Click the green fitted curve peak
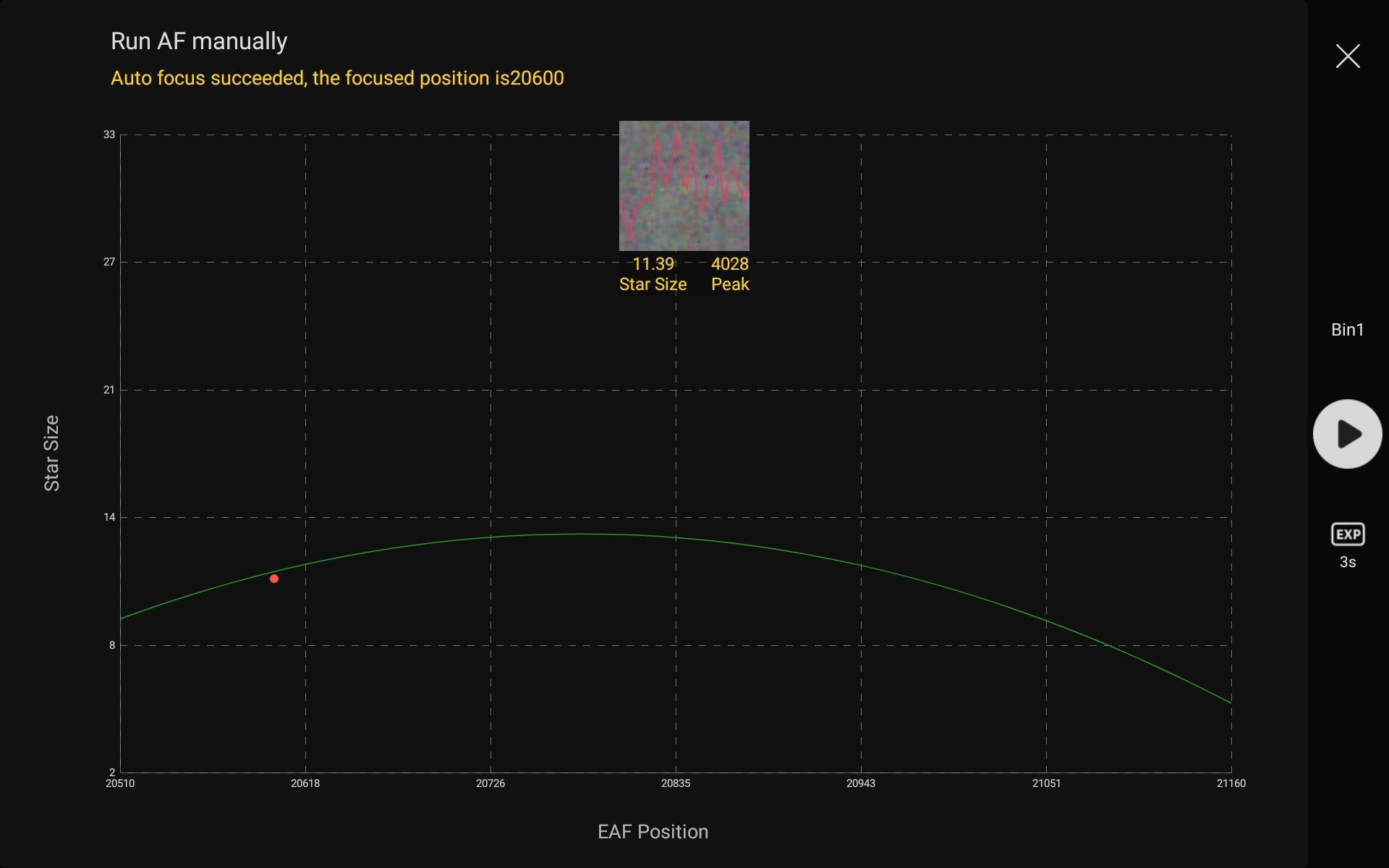 (x=586, y=534)
